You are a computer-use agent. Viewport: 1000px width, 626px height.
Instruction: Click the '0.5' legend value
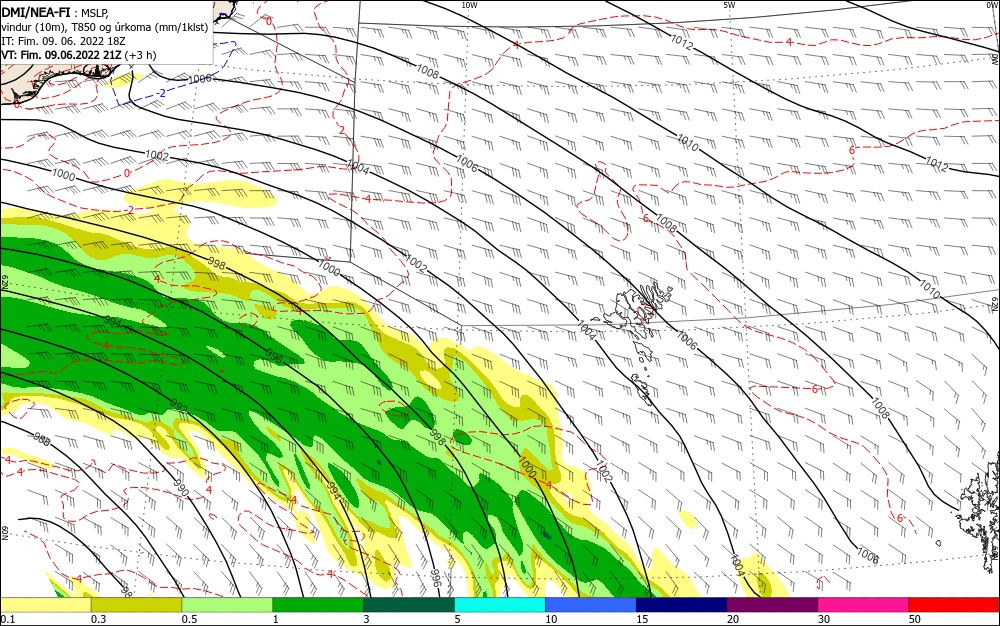tap(189, 619)
